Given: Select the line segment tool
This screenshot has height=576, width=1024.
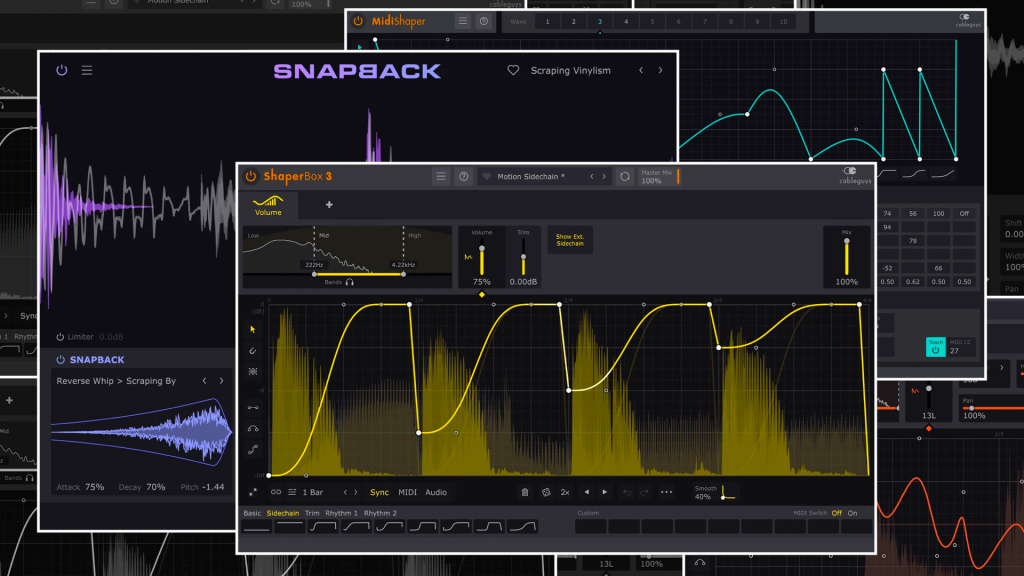Looking at the screenshot, I should (x=253, y=408).
